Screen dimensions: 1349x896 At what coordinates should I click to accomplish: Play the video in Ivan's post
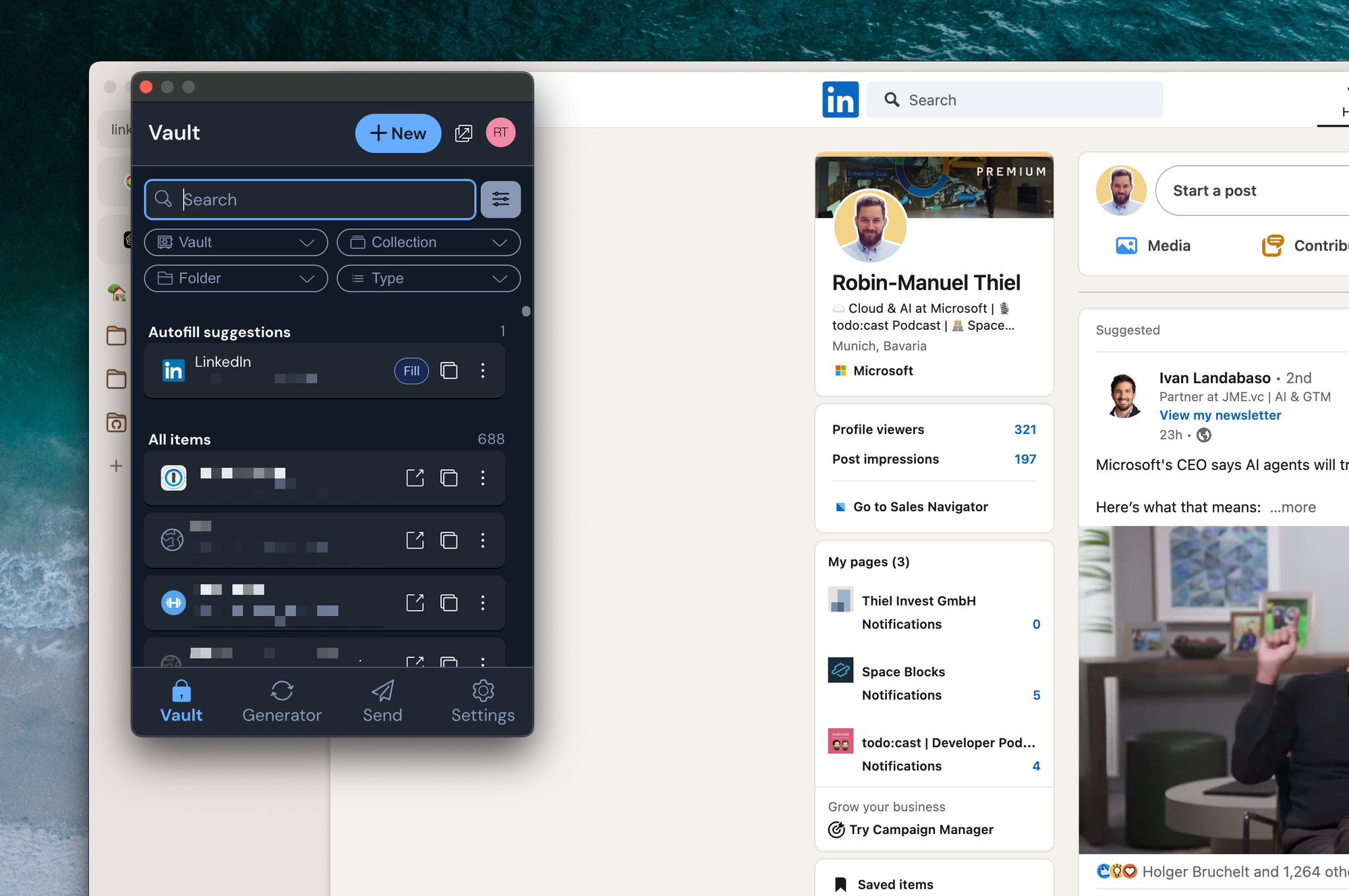1214,690
